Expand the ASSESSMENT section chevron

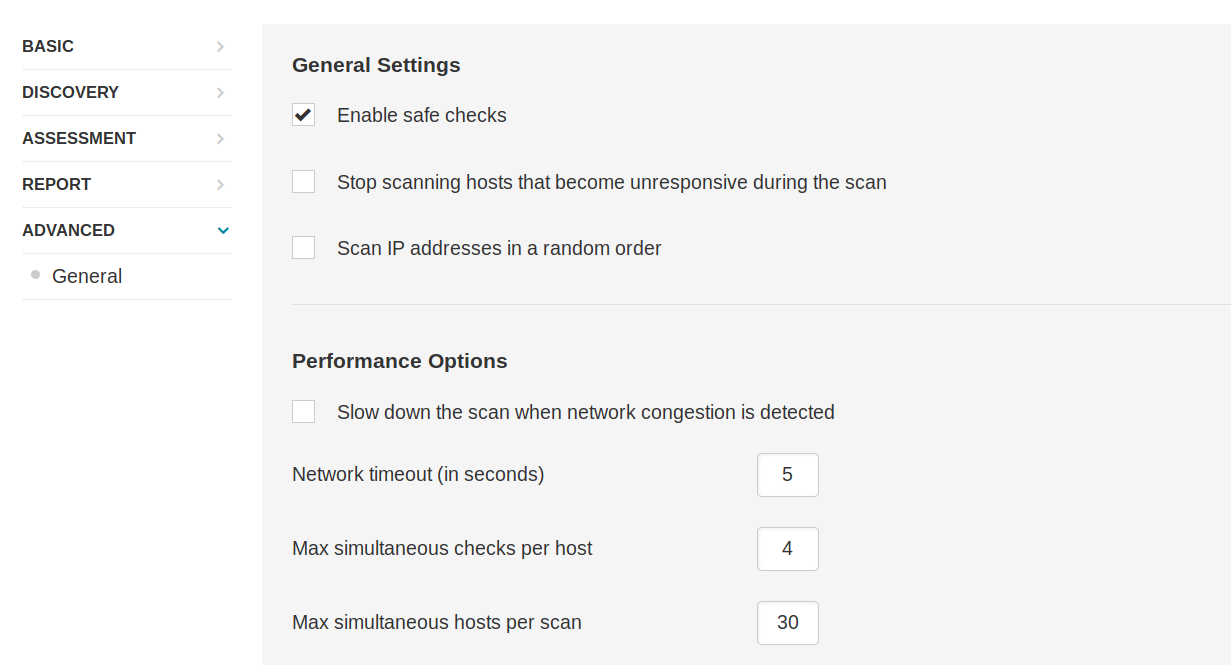[220, 139]
